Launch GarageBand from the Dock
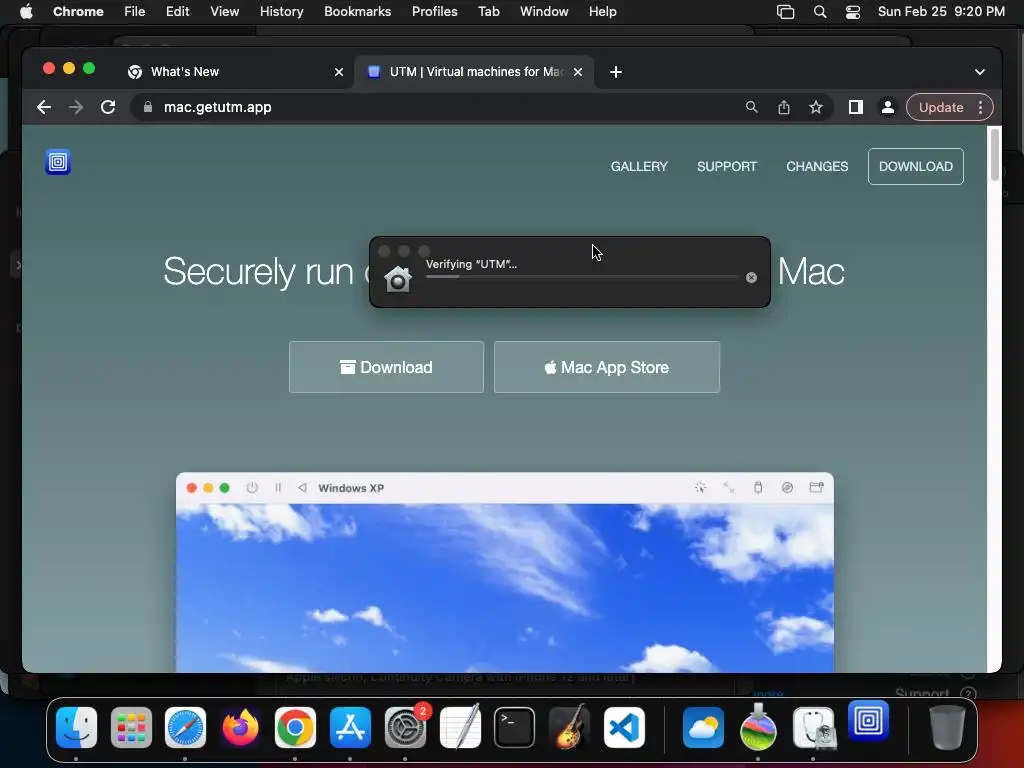 (569, 727)
